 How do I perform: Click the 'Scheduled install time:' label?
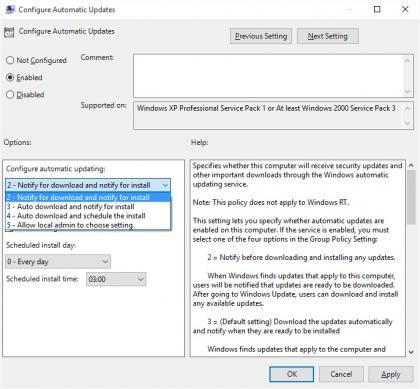tap(42, 279)
